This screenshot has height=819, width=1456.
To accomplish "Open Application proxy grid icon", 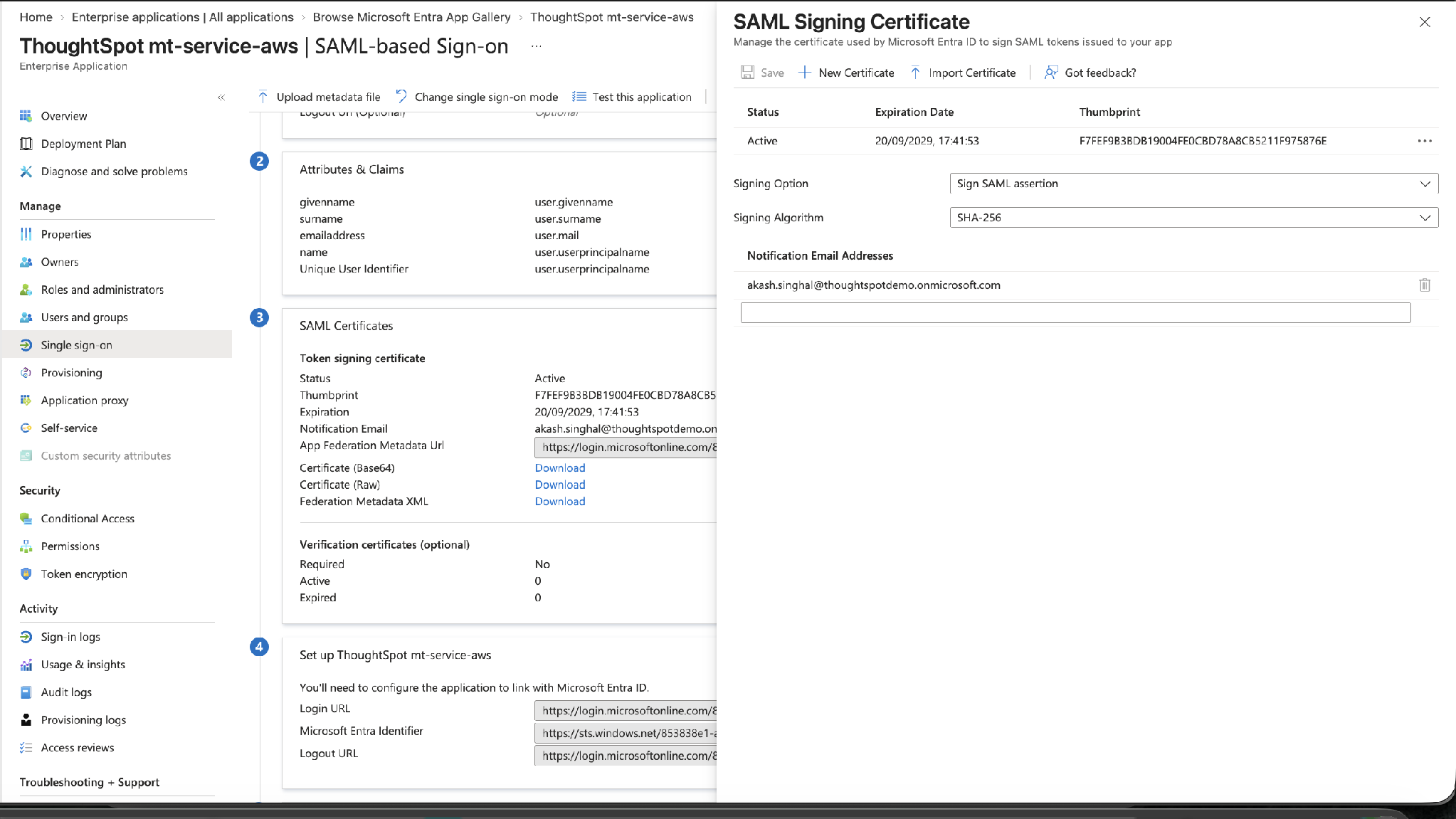I will 26,401.
